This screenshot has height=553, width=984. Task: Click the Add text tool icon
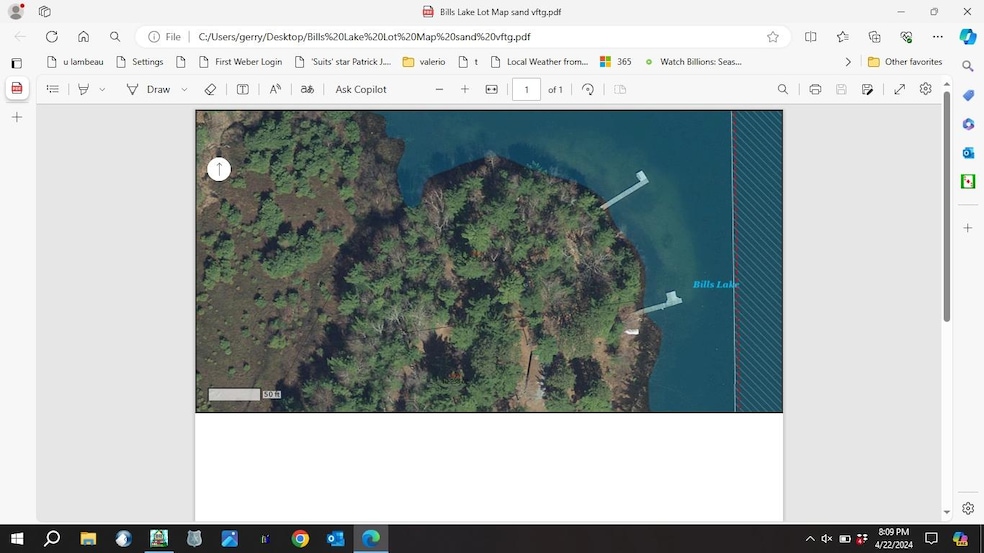click(243, 89)
